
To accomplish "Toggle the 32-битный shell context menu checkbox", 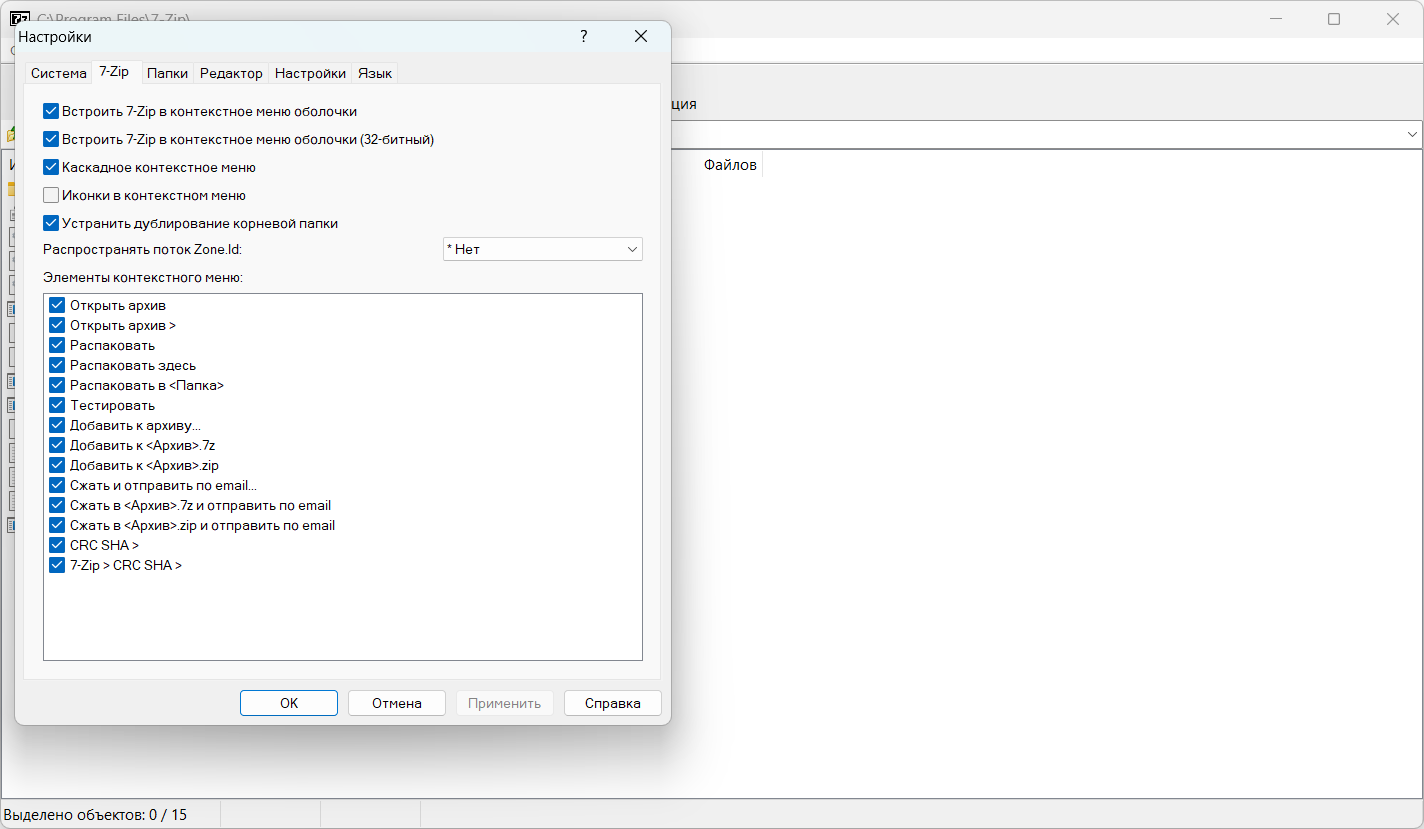I will pos(51,139).
